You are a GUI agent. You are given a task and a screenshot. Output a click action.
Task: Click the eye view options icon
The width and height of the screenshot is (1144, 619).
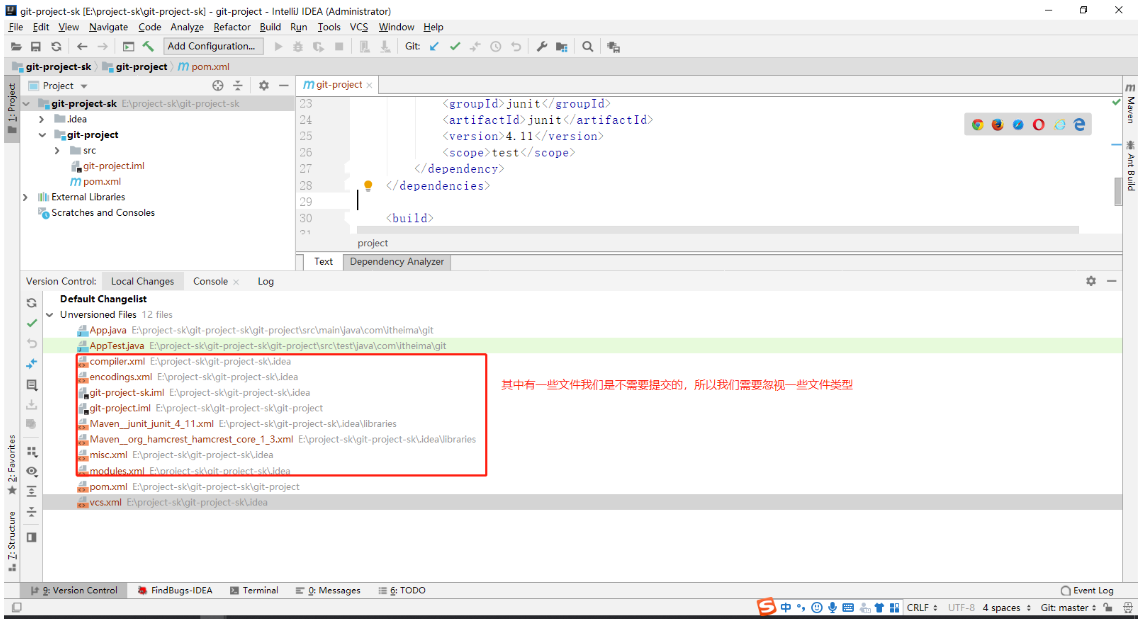click(31, 472)
